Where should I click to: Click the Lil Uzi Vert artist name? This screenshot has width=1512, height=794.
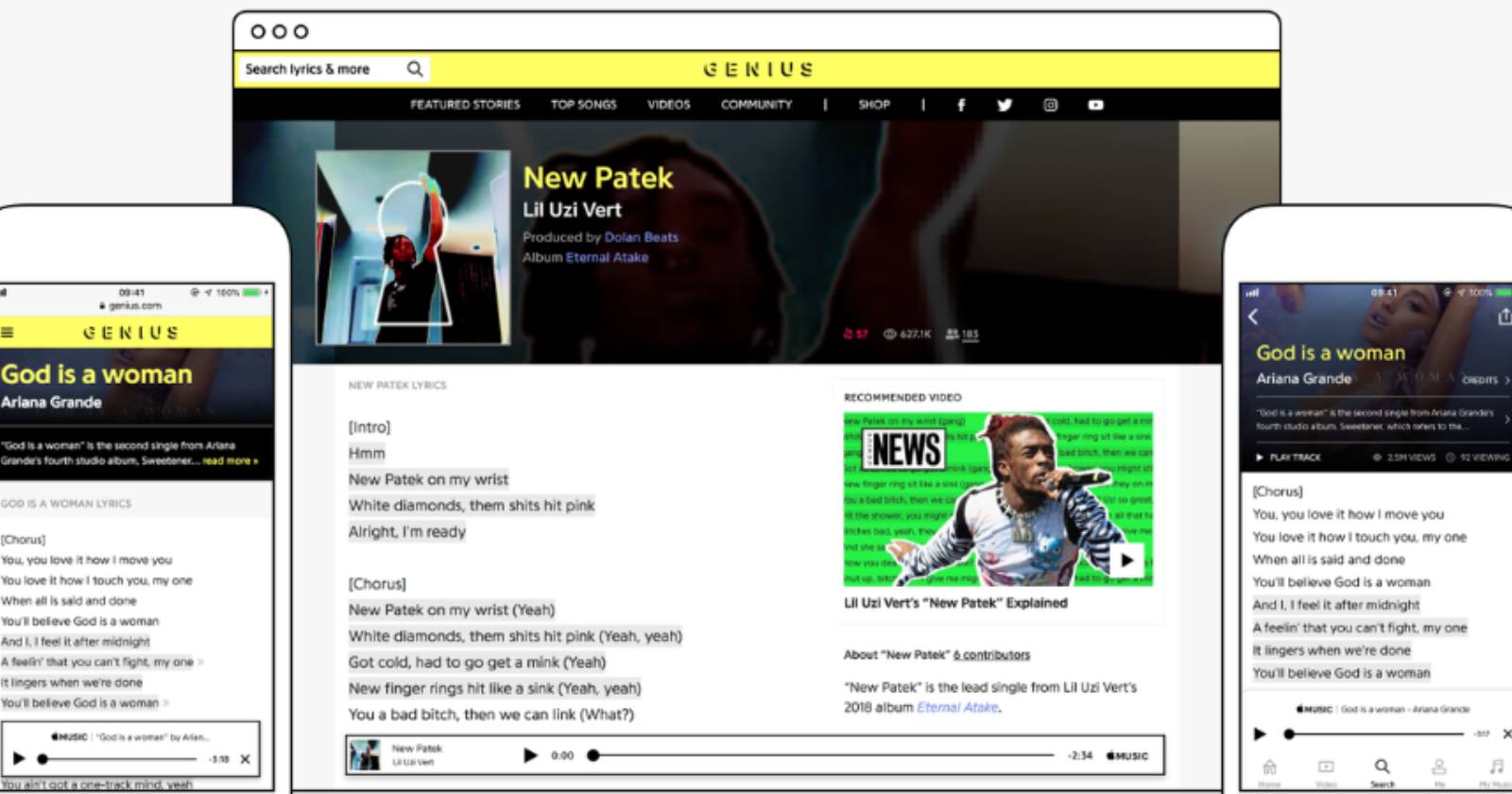[573, 210]
